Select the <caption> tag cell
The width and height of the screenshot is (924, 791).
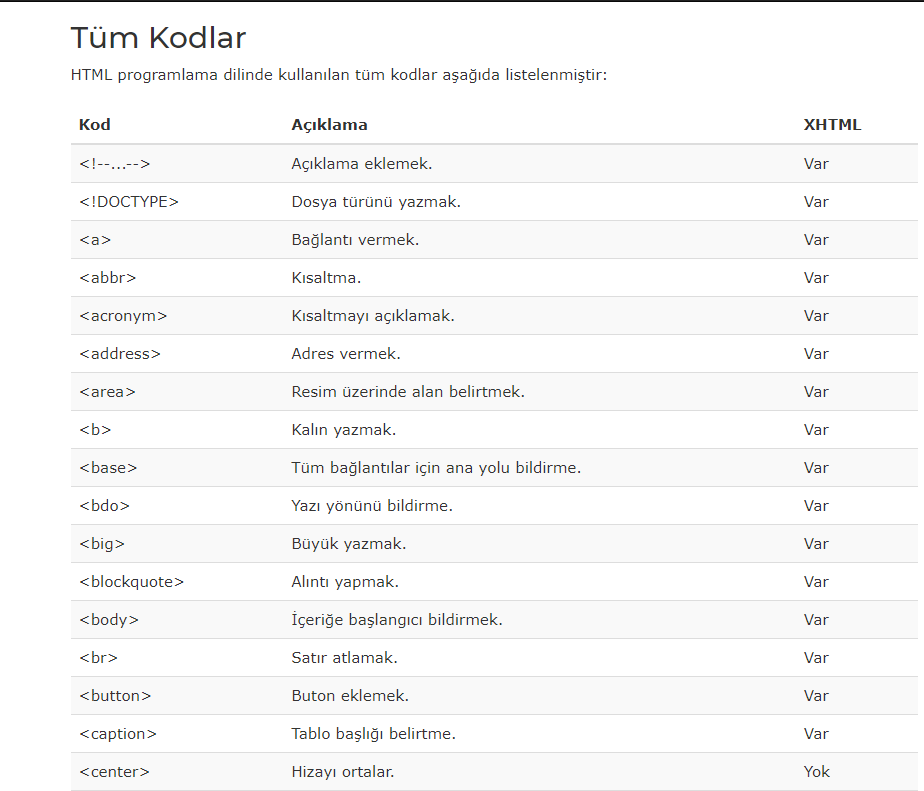pyautogui.click(x=118, y=734)
